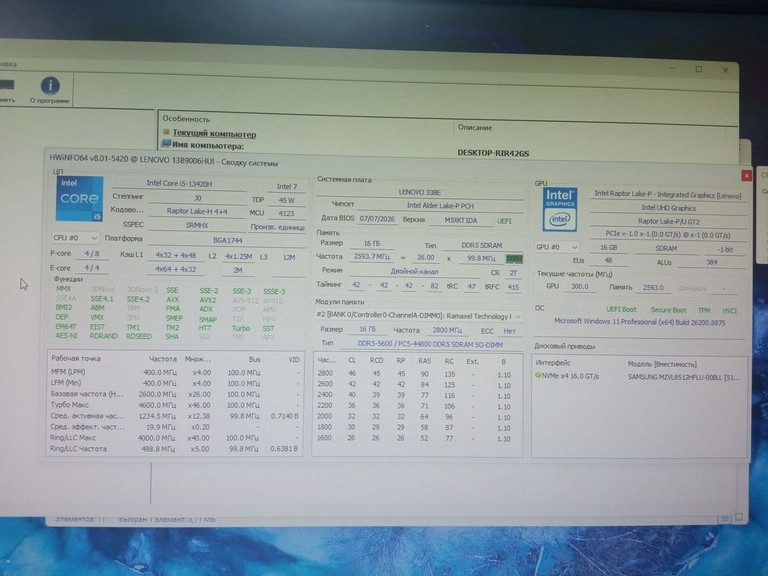Select the Описание column header
Image resolution: width=768 pixels, height=576 pixels.
(x=475, y=127)
